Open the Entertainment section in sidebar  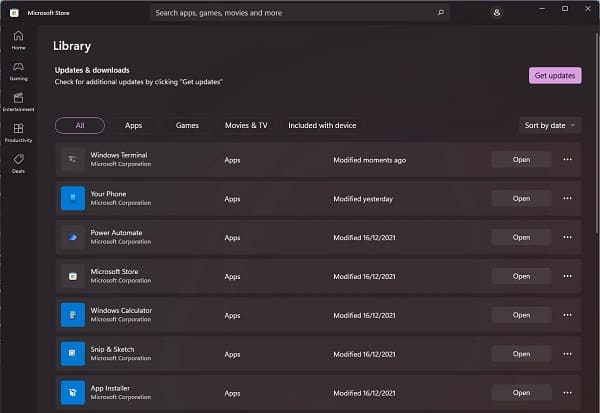coord(18,102)
